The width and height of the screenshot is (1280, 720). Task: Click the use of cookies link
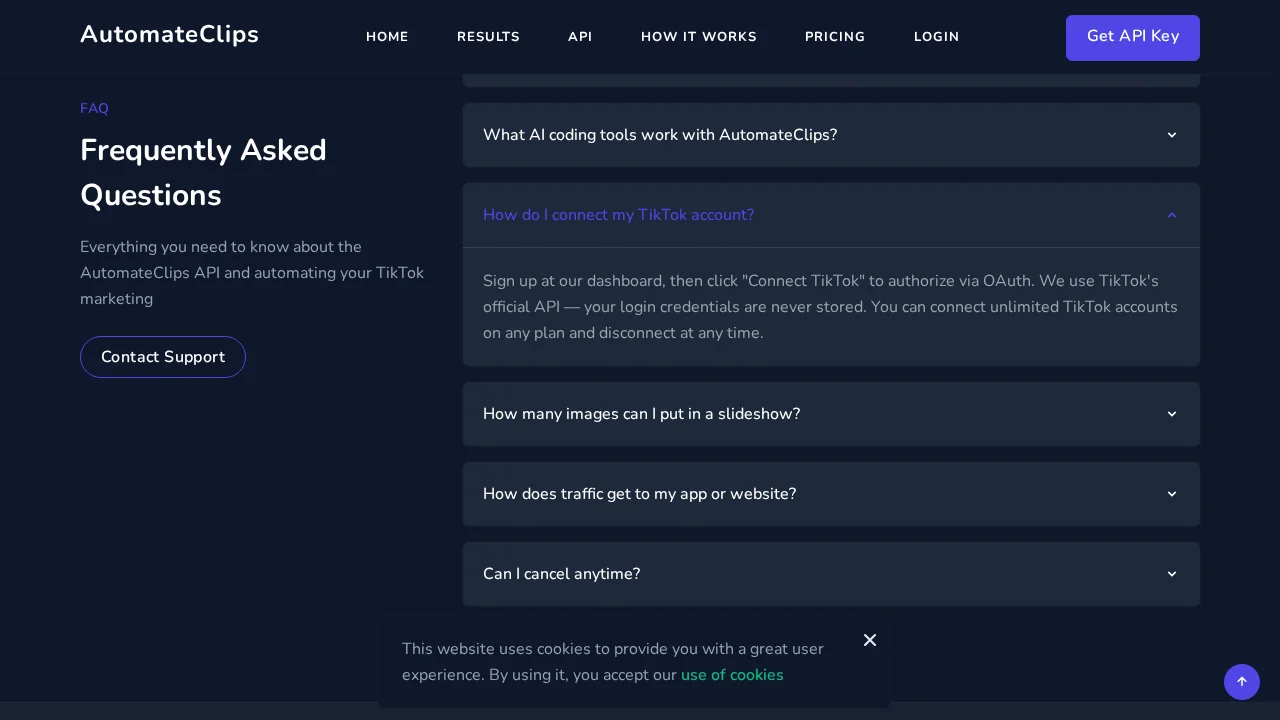[x=732, y=675]
